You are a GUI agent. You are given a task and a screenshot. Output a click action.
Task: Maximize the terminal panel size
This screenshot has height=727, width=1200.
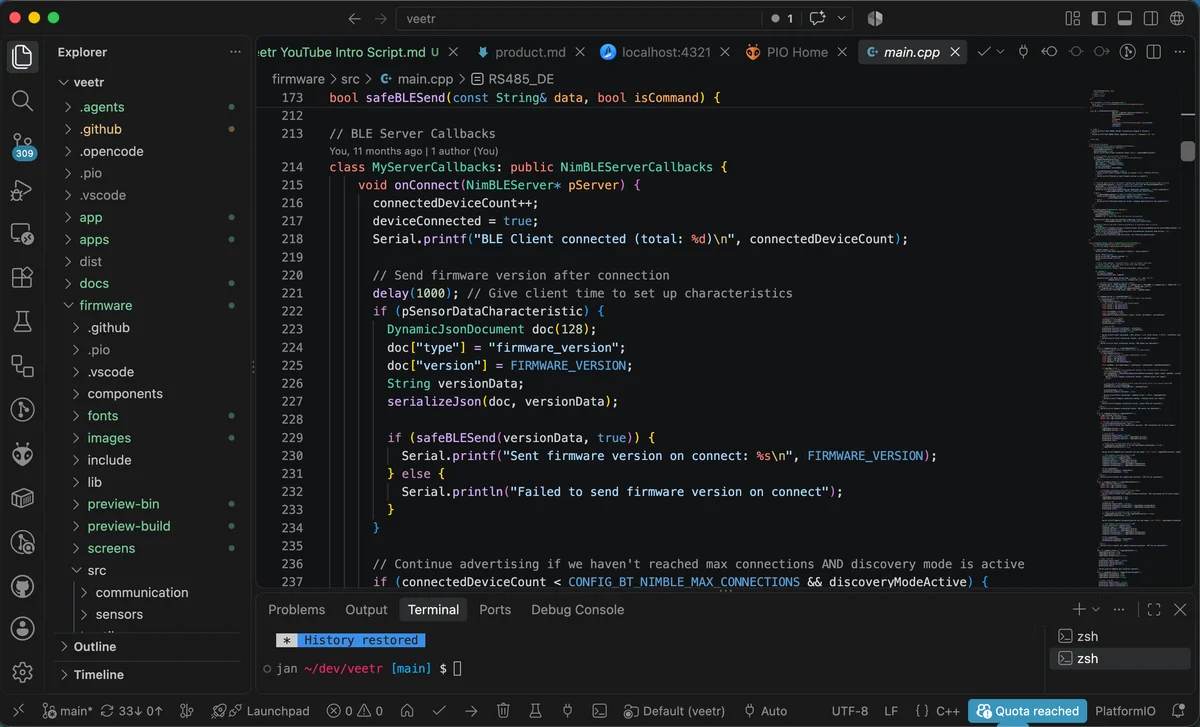[1154, 609]
